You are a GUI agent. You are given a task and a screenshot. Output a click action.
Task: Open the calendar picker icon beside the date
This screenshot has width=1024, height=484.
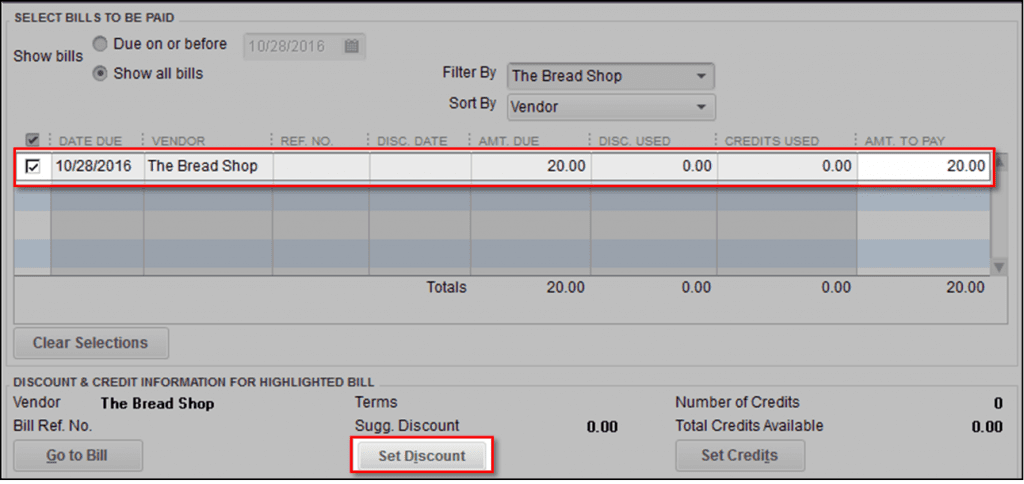351,46
